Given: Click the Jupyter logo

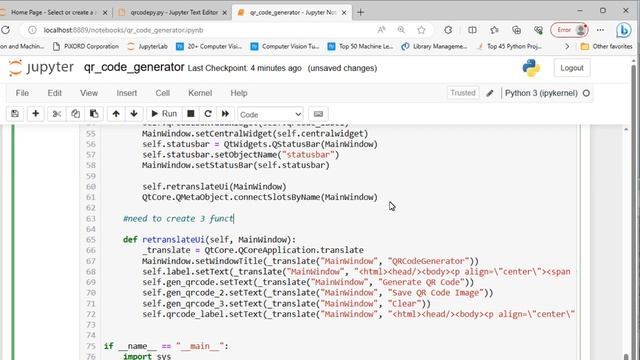Looking at the screenshot, I should pyautogui.click(x=41, y=67).
